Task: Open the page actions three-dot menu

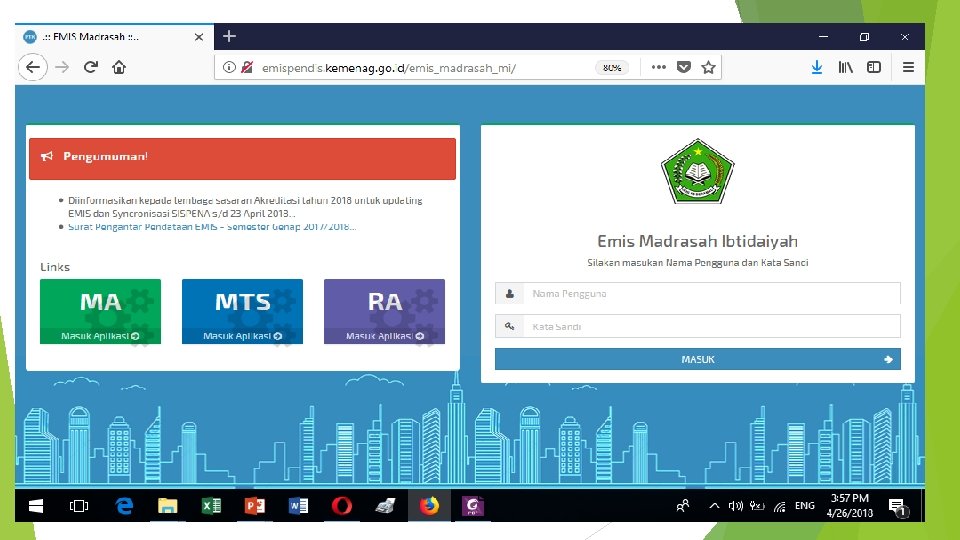Action: click(658, 67)
